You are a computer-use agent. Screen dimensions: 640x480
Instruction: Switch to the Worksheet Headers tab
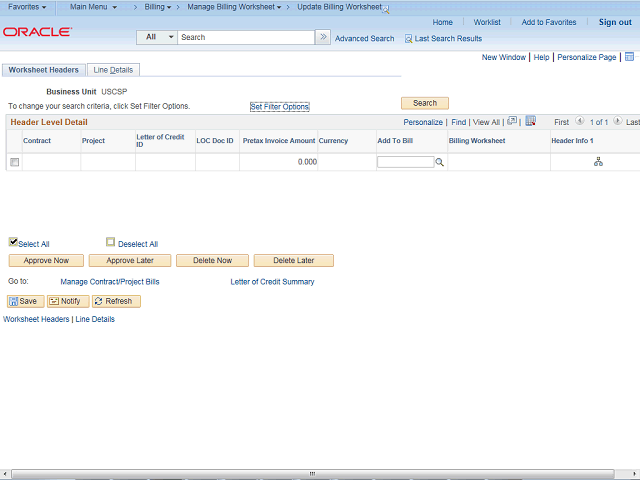click(x=44, y=70)
